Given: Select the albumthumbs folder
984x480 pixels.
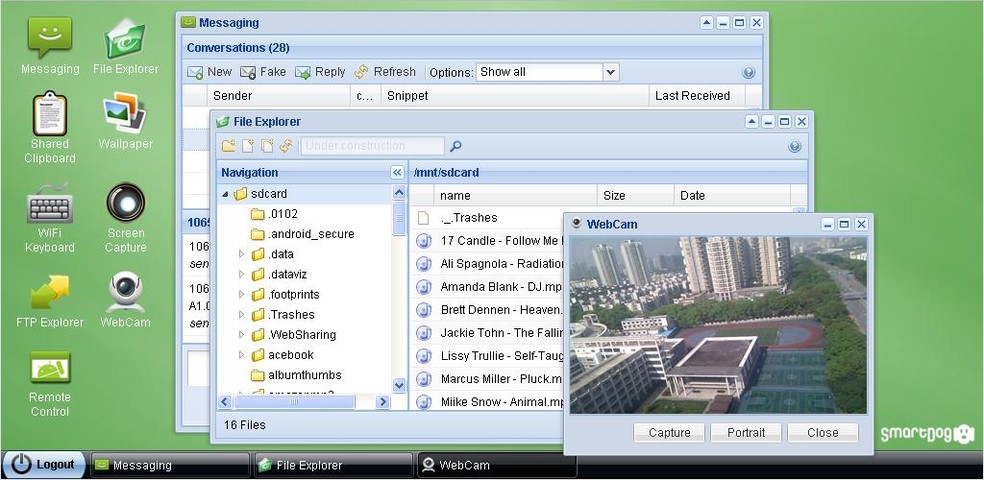Looking at the screenshot, I should pos(296,375).
